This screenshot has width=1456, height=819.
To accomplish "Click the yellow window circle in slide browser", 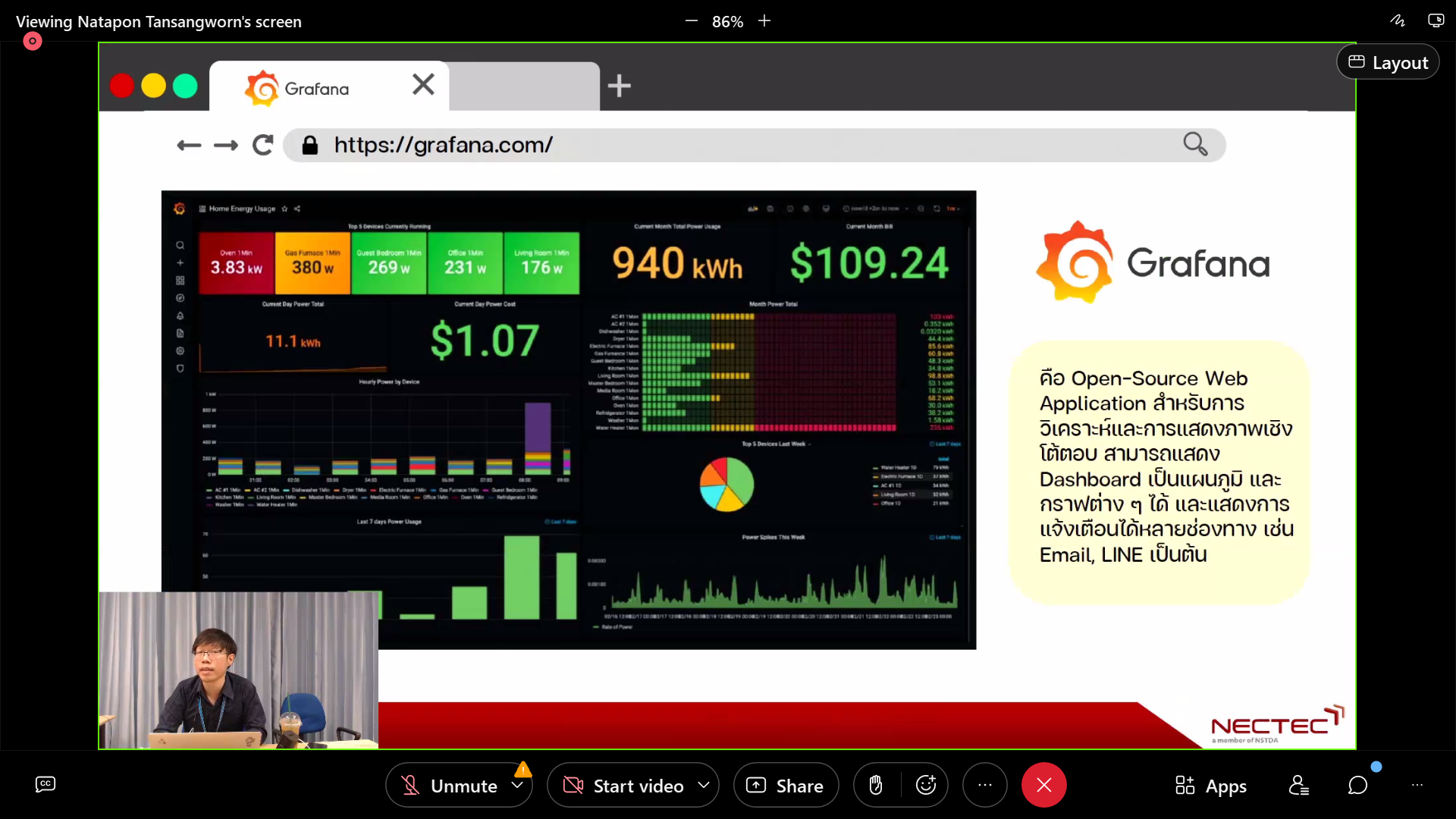I will pos(153,86).
